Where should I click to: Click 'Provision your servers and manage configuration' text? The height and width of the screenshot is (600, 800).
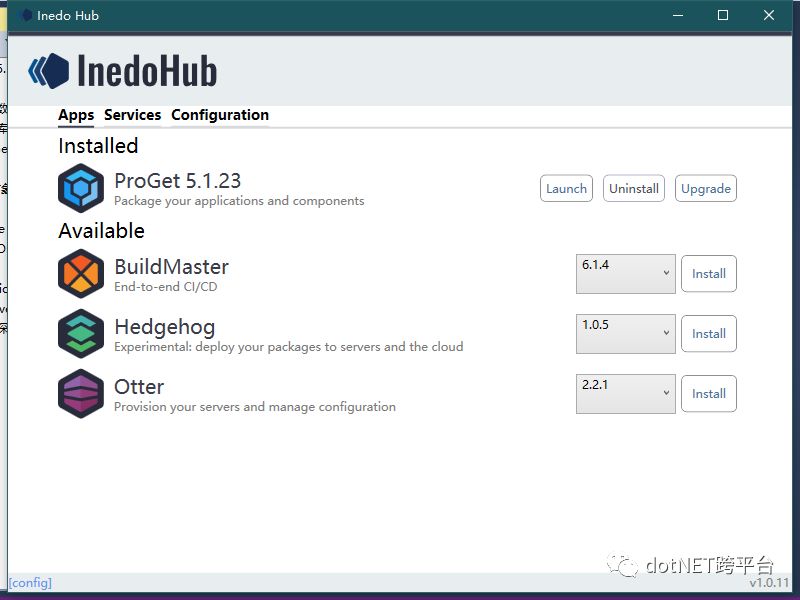point(255,407)
